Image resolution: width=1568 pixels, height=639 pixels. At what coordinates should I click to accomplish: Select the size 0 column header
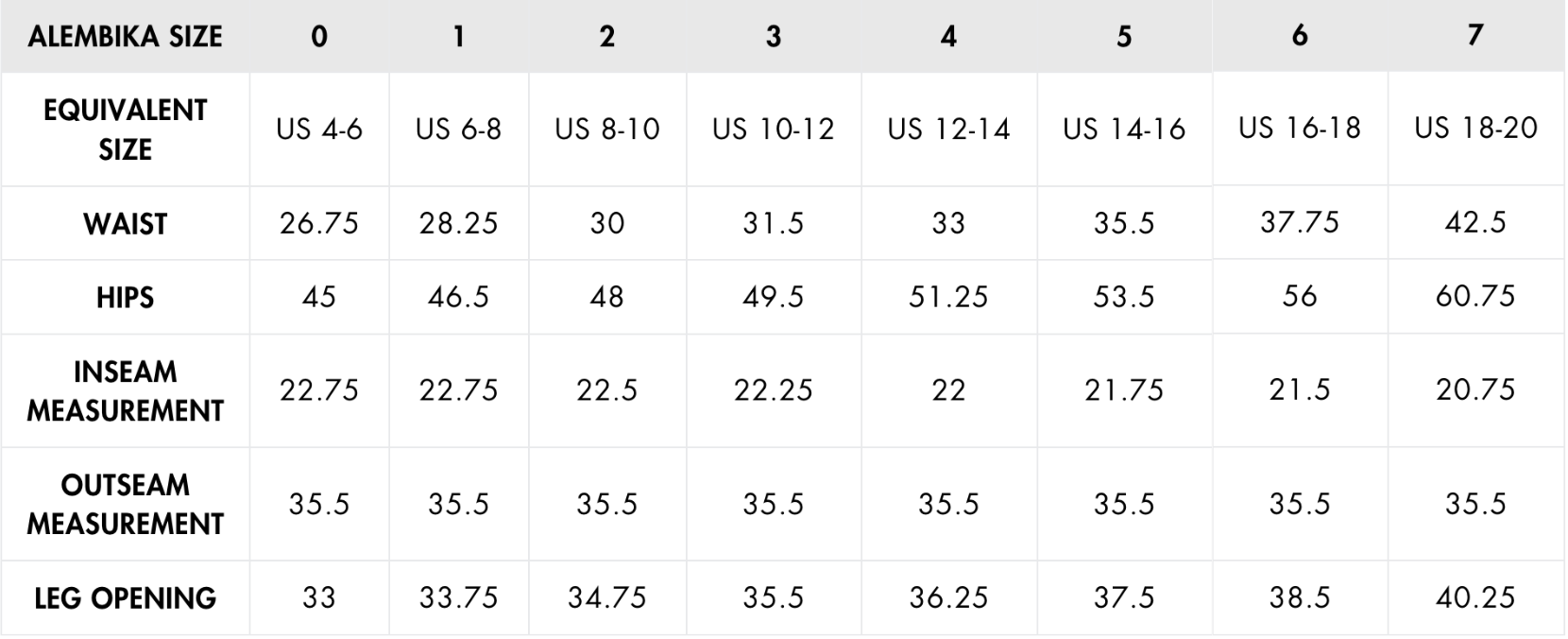[319, 37]
